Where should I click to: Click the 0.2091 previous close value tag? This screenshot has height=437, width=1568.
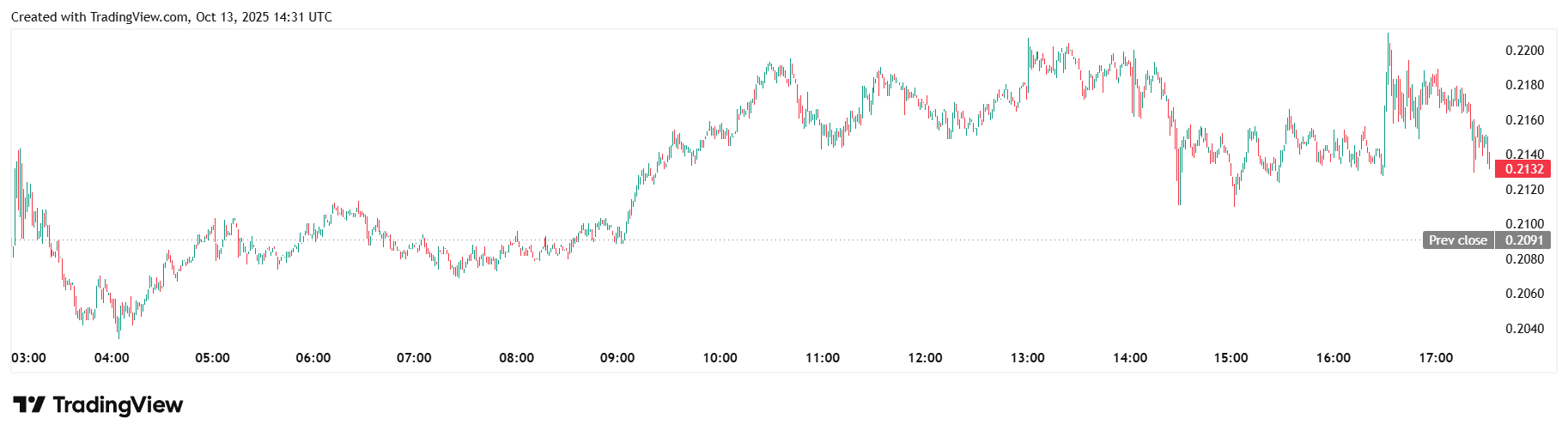click(1523, 240)
